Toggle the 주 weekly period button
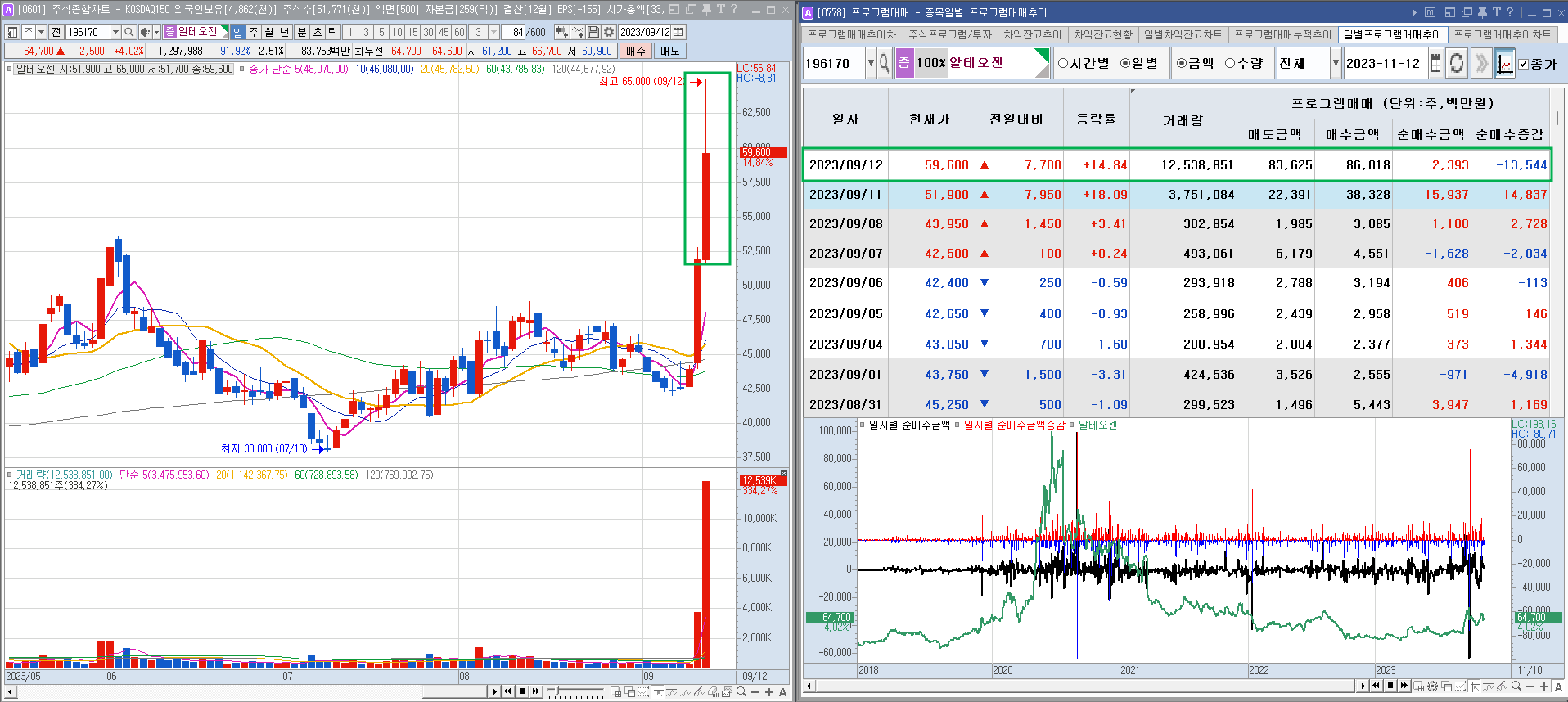 (x=254, y=32)
